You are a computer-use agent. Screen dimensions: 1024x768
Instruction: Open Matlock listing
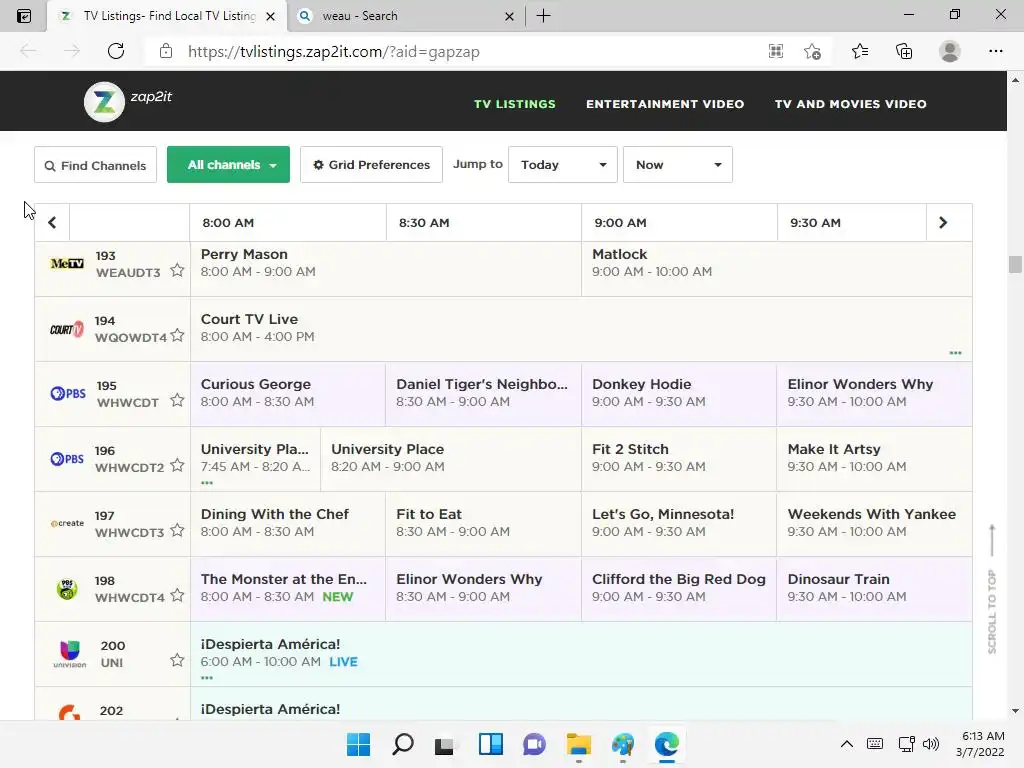[776, 269]
